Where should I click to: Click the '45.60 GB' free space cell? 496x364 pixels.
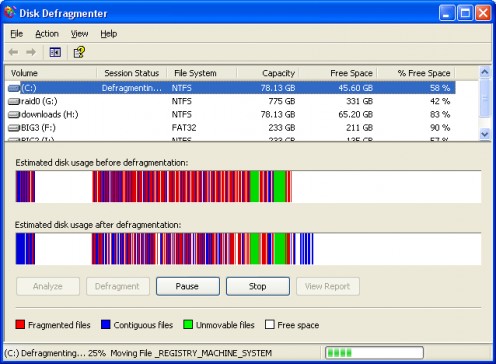pyautogui.click(x=355, y=88)
